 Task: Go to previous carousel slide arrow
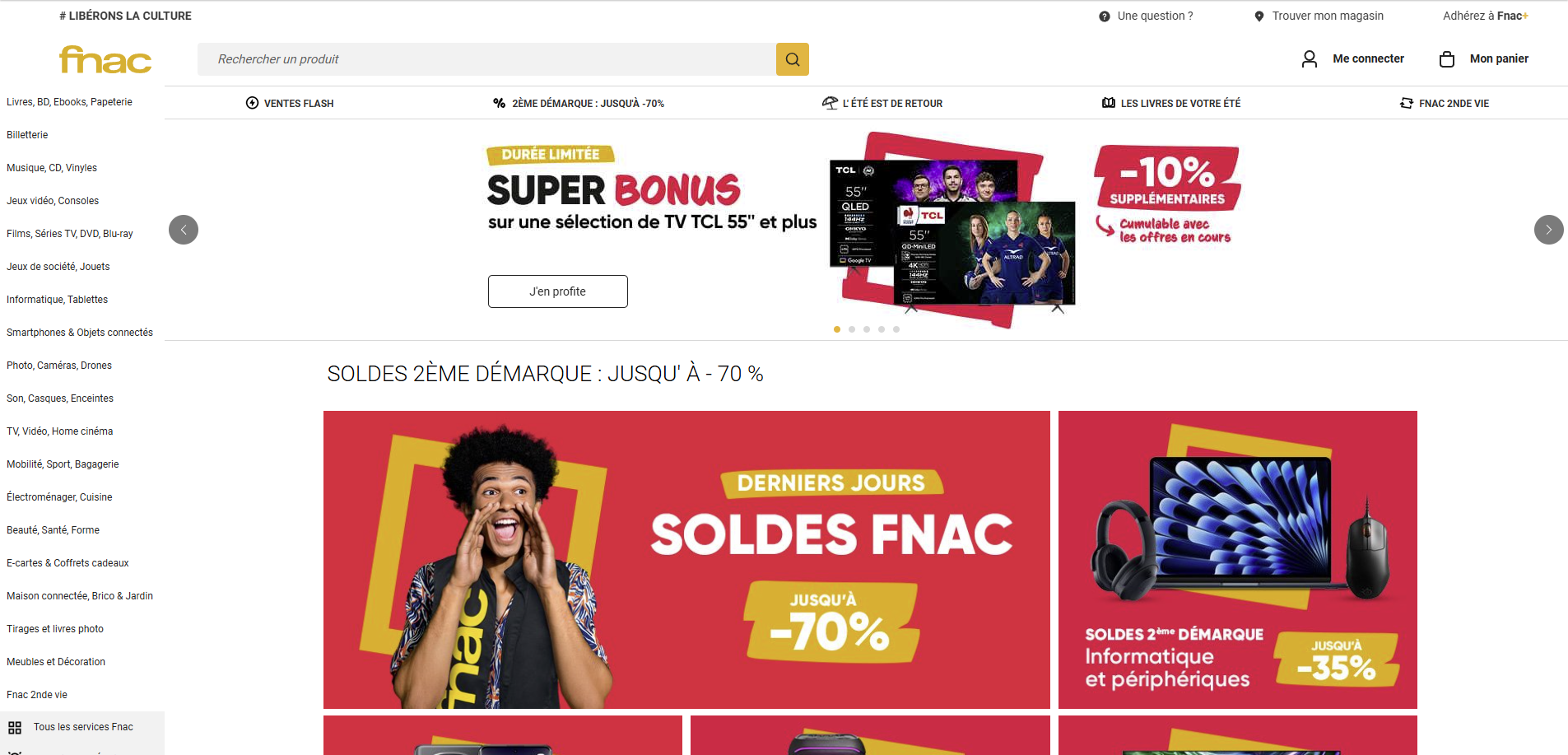click(184, 230)
